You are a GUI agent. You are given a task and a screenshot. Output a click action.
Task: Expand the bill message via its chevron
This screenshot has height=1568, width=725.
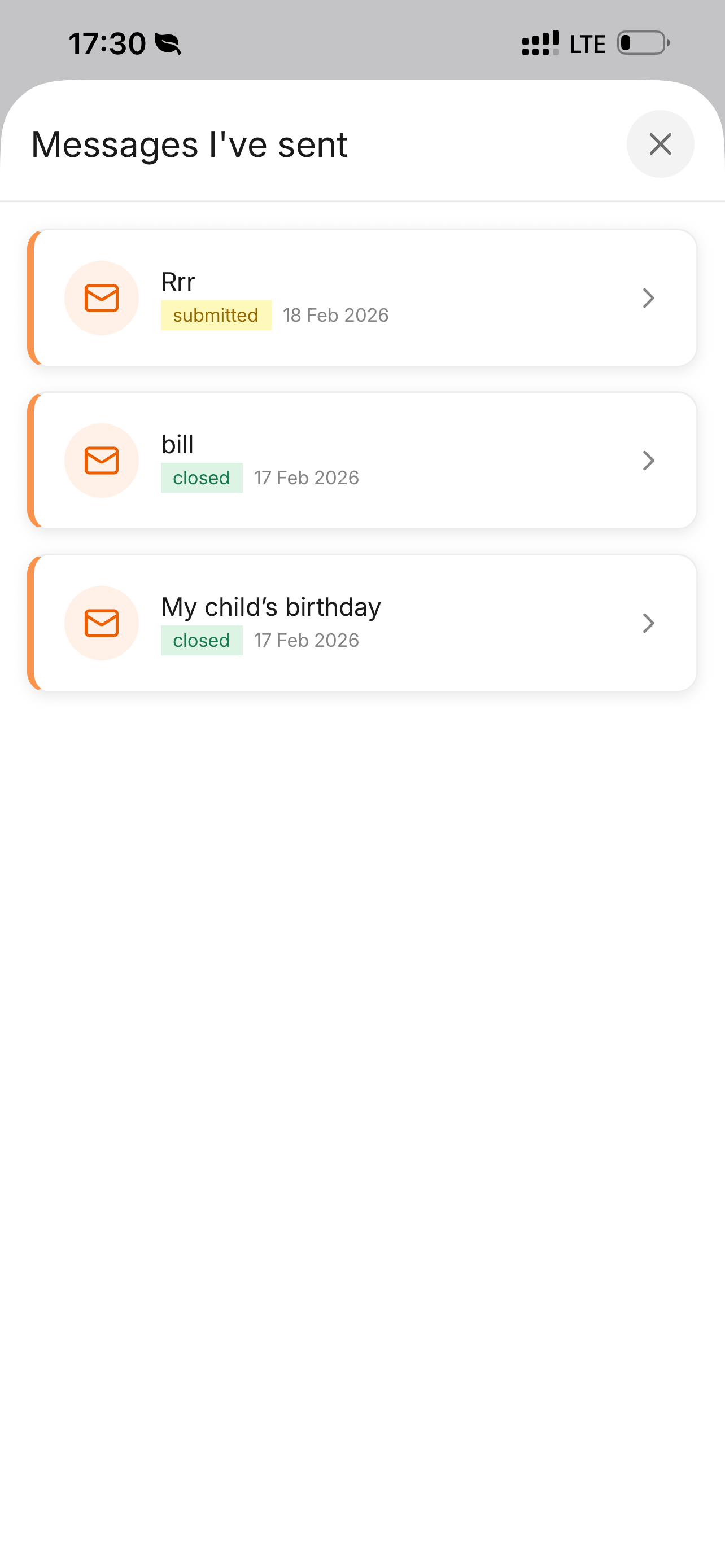(649, 461)
